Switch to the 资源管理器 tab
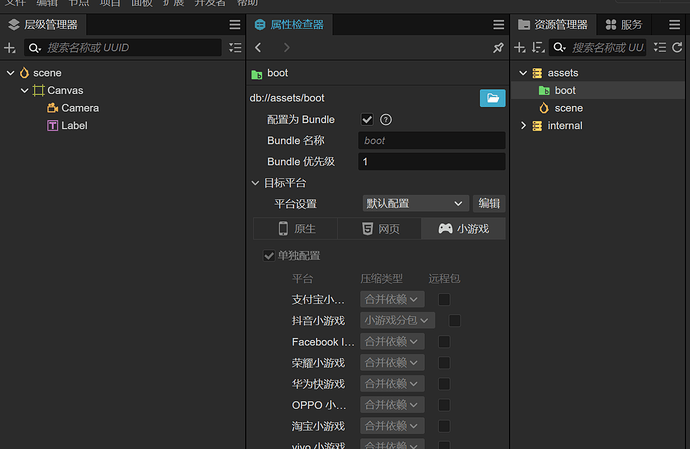The width and height of the screenshot is (690, 449). click(553, 25)
